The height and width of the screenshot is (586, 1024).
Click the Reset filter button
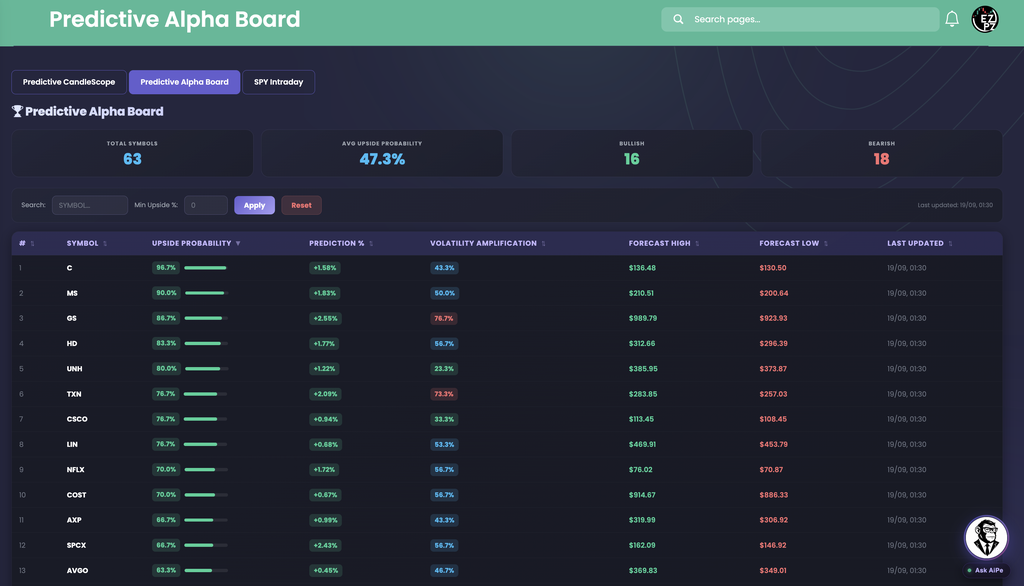301,205
